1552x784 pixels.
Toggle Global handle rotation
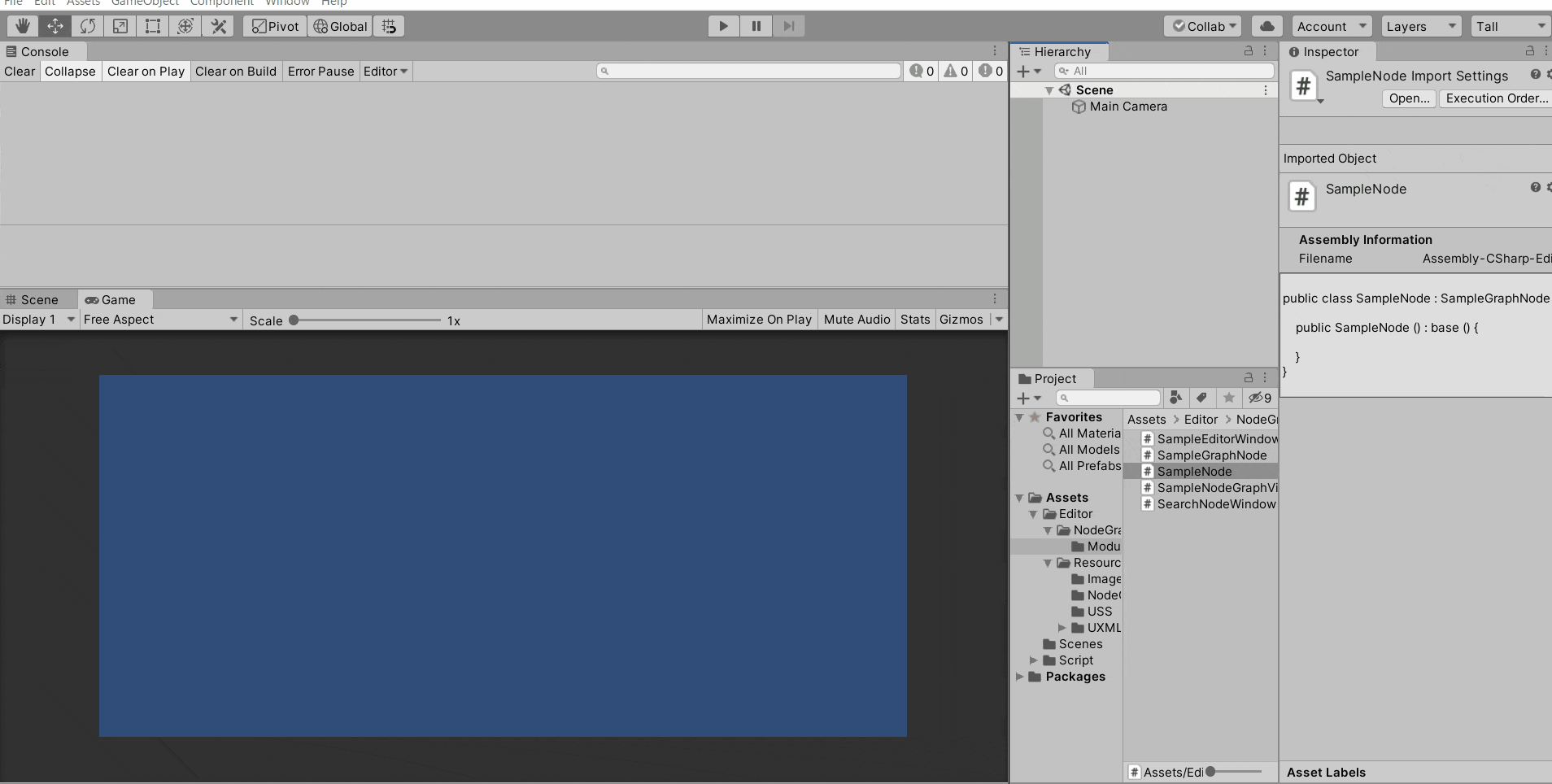coord(340,26)
